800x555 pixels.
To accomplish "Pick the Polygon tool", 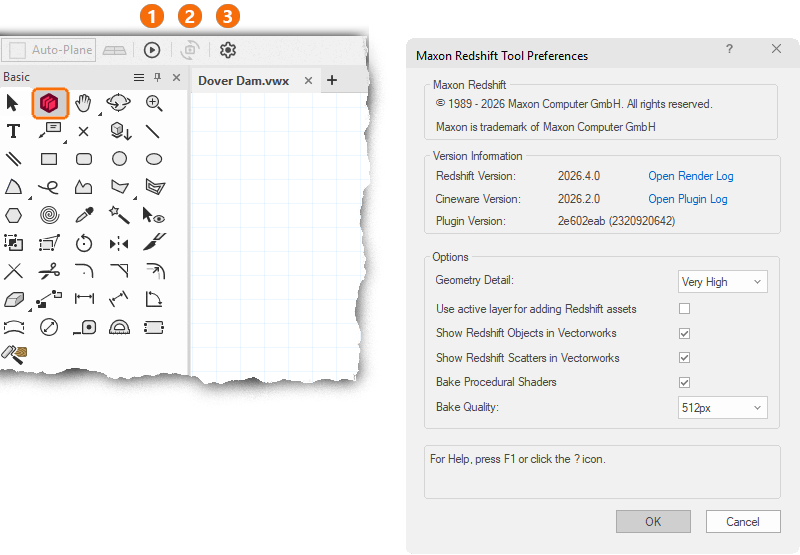I will pyautogui.click(x=120, y=187).
